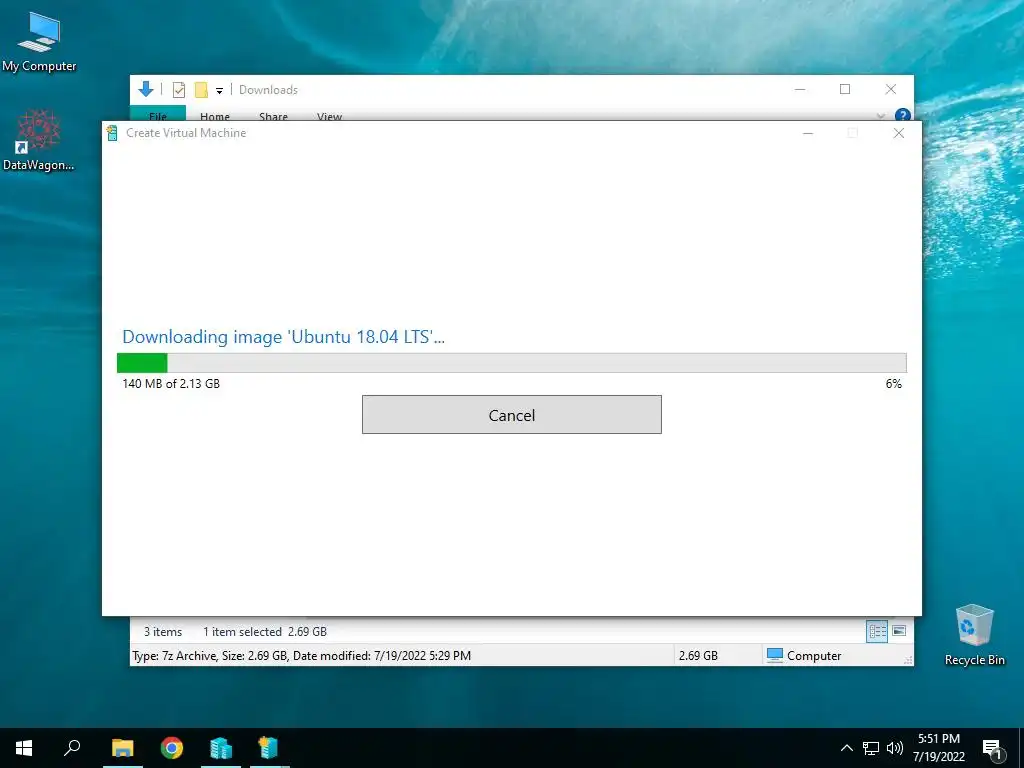Open the Hyper-V Manager taskbar icon

tap(221, 748)
